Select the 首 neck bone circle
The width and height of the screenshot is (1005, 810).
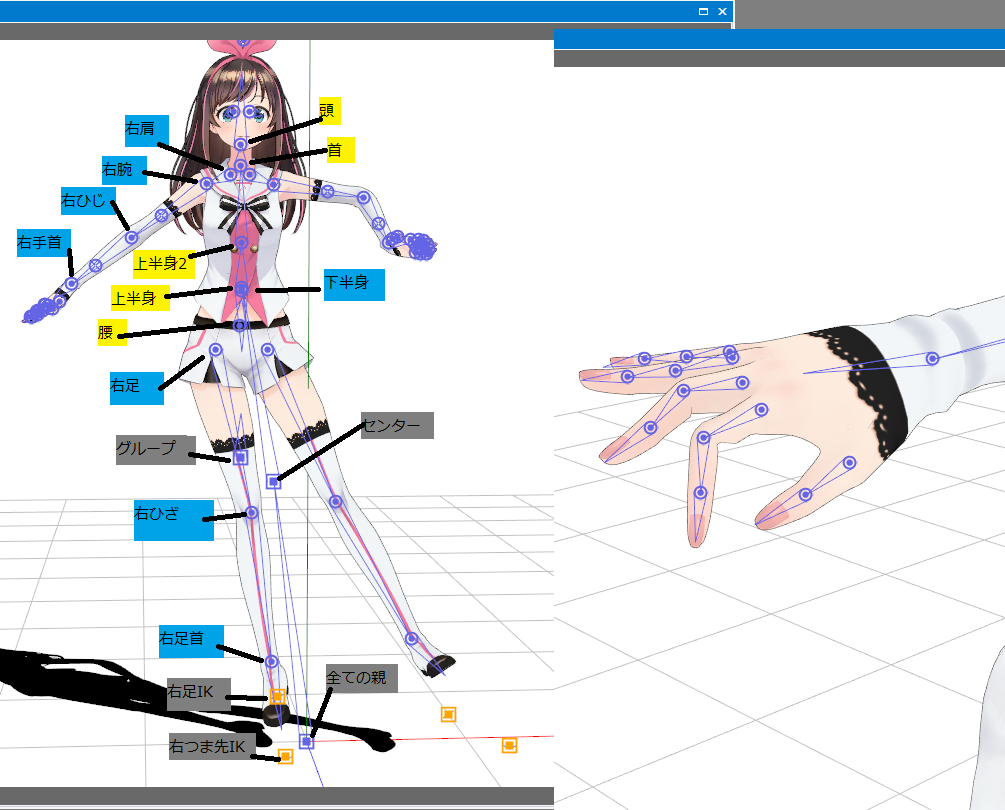(x=241, y=164)
